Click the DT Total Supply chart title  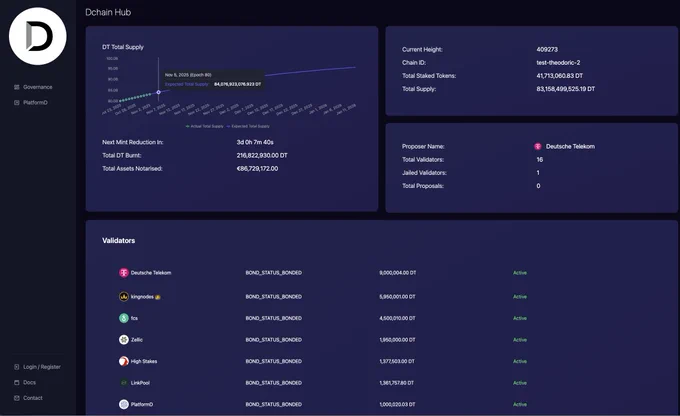click(x=123, y=47)
